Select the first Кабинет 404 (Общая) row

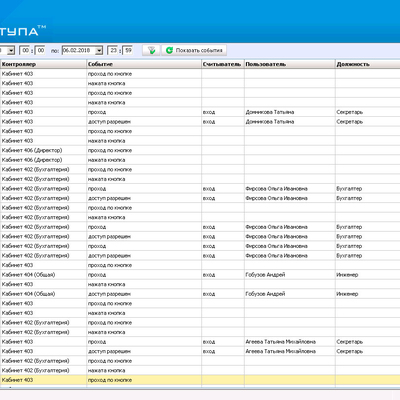pyautogui.click(x=200, y=275)
